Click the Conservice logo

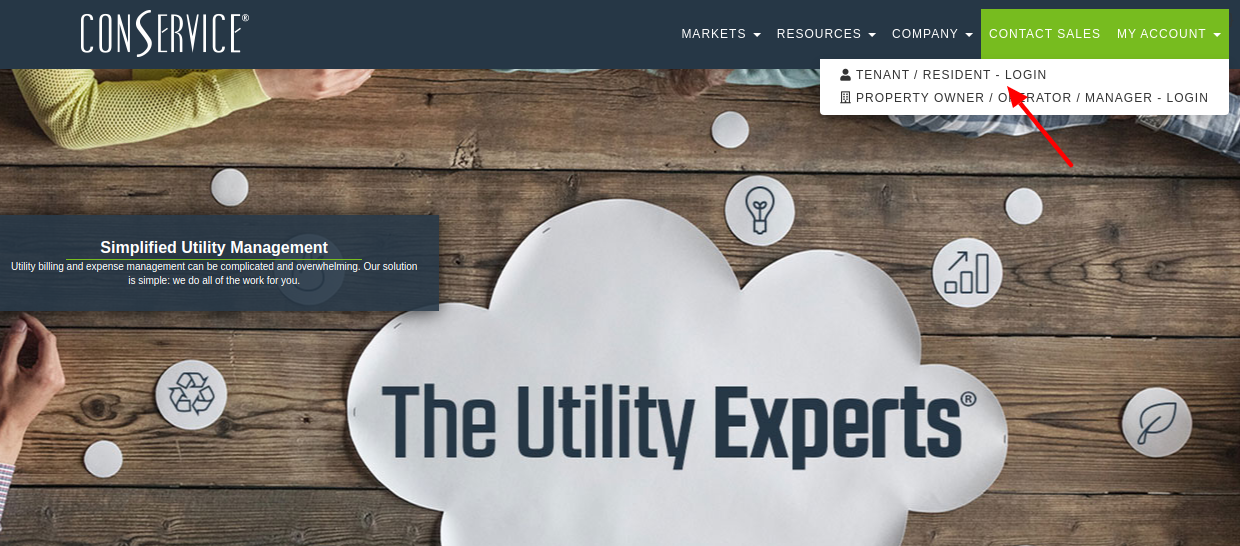point(165,34)
